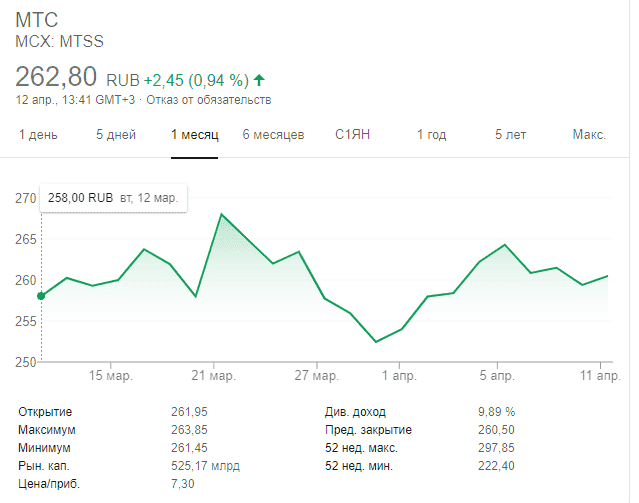This screenshot has width=639, height=503.
Task: Click the previous close '260,50'
Action: click(496, 430)
